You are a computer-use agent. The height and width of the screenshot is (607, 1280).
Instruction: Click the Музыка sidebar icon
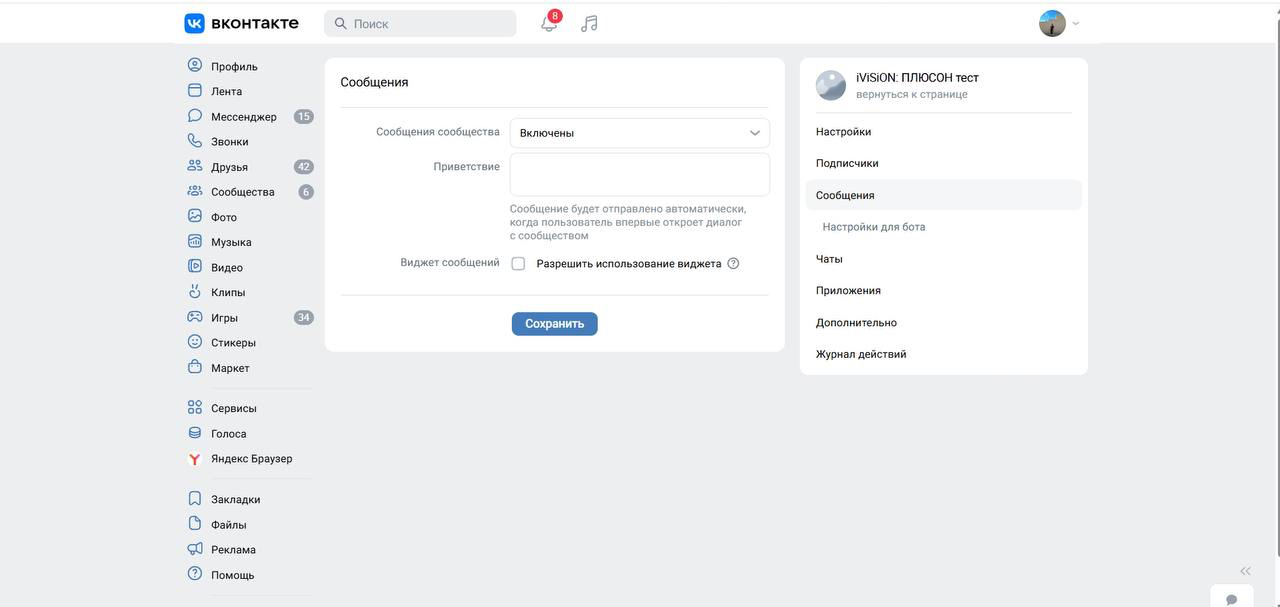tap(195, 241)
